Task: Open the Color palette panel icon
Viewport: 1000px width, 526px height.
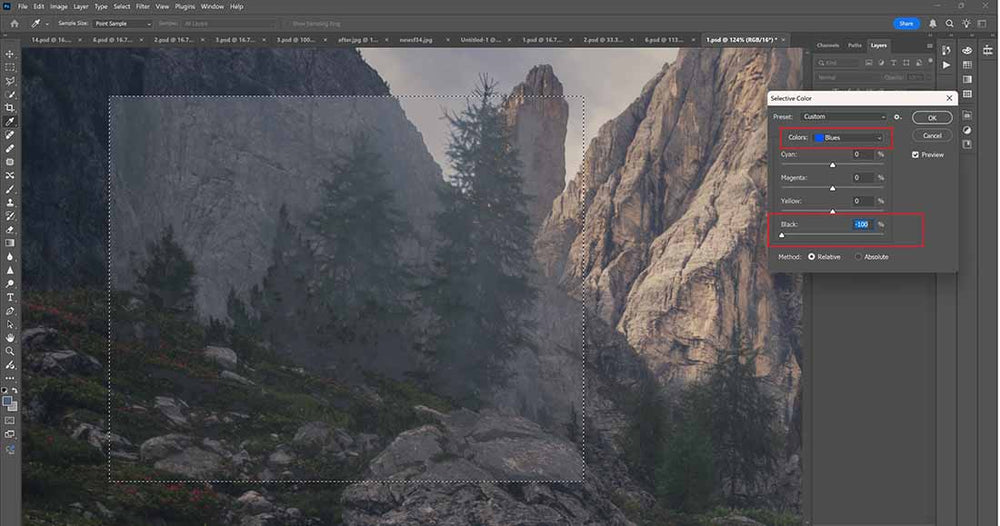Action: 967,50
